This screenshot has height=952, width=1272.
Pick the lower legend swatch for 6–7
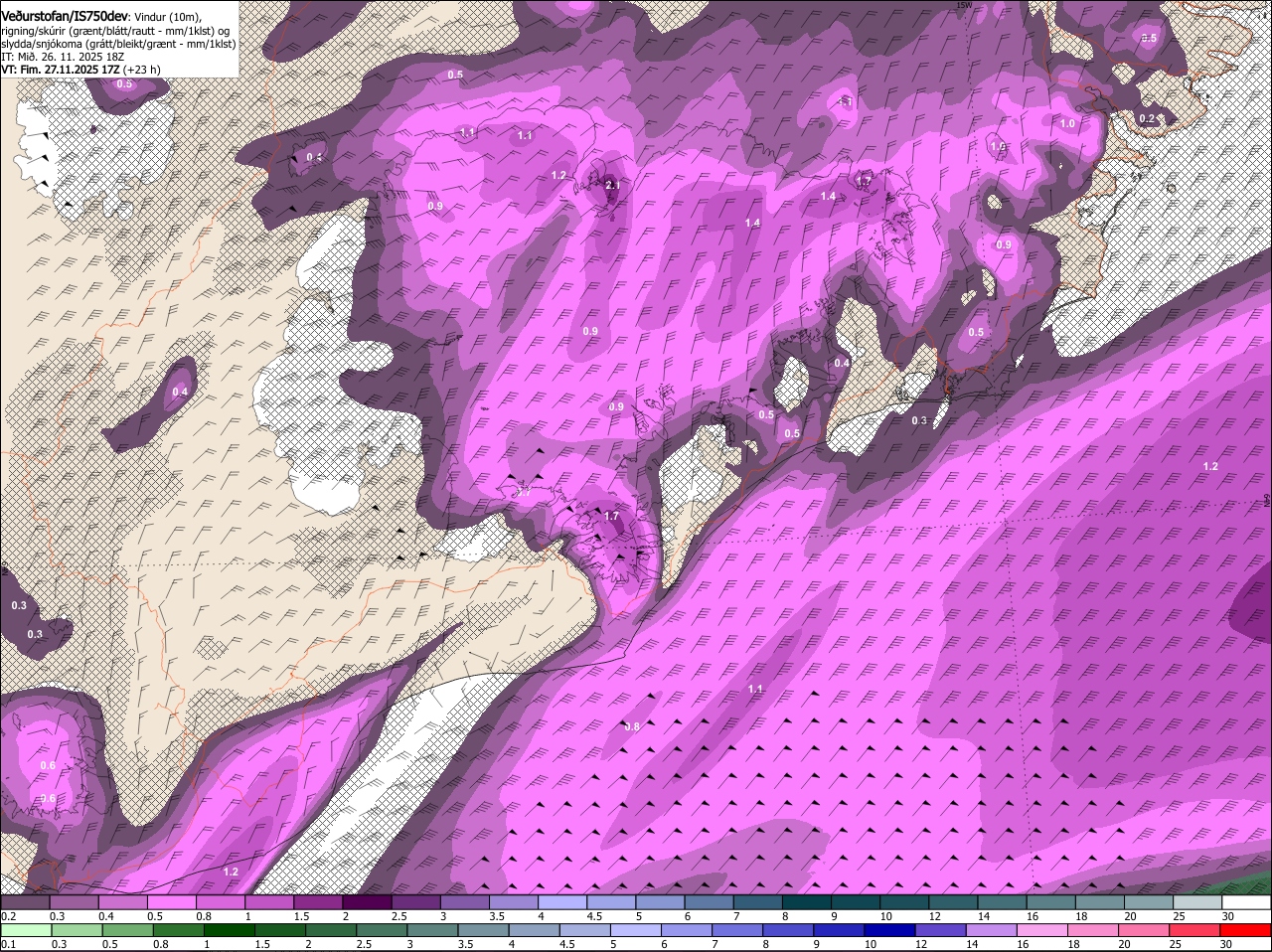[x=688, y=931]
